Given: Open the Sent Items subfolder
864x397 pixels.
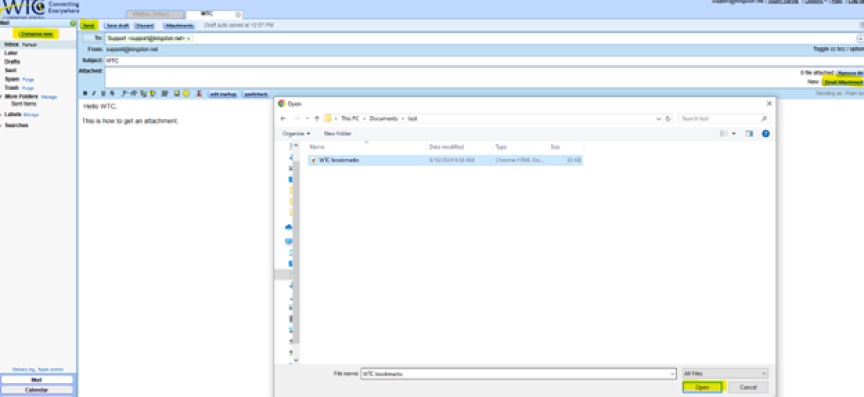Looking at the screenshot, I should 24,104.
